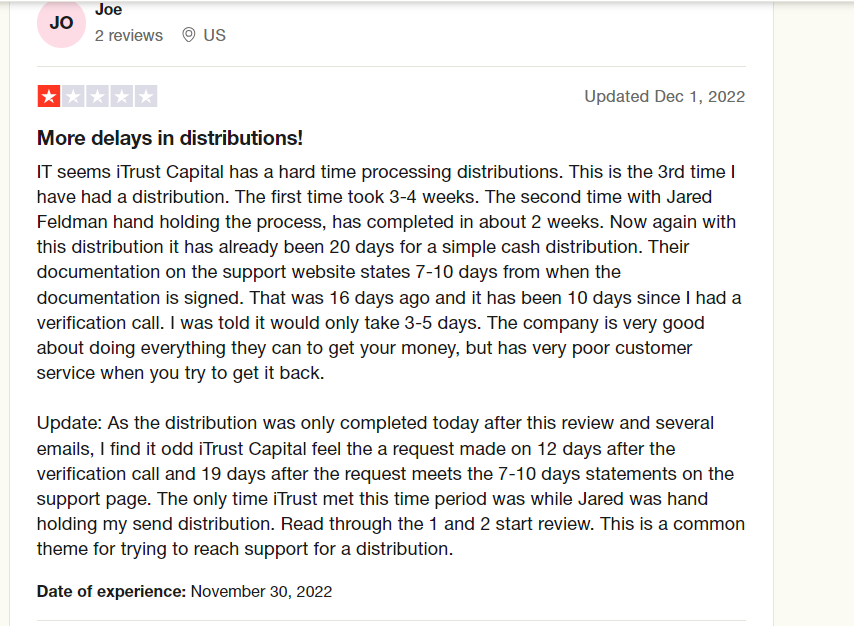Open the 'More delays in distributions!' review title
The height and width of the screenshot is (626, 854).
(x=169, y=138)
